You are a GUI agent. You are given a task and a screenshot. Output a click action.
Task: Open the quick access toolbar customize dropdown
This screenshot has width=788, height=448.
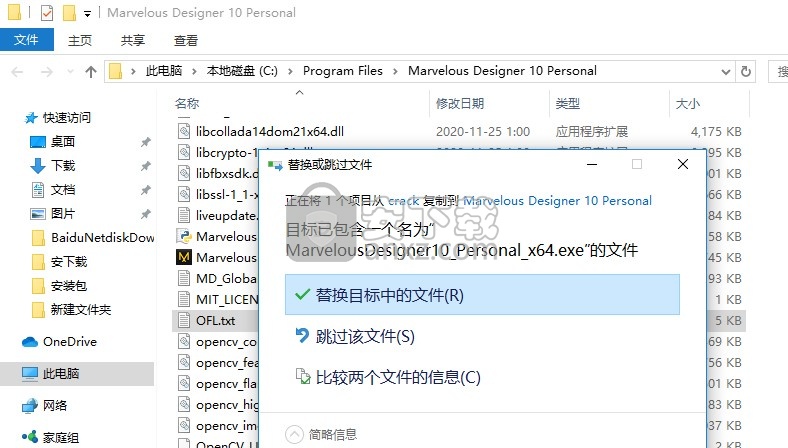click(87, 14)
